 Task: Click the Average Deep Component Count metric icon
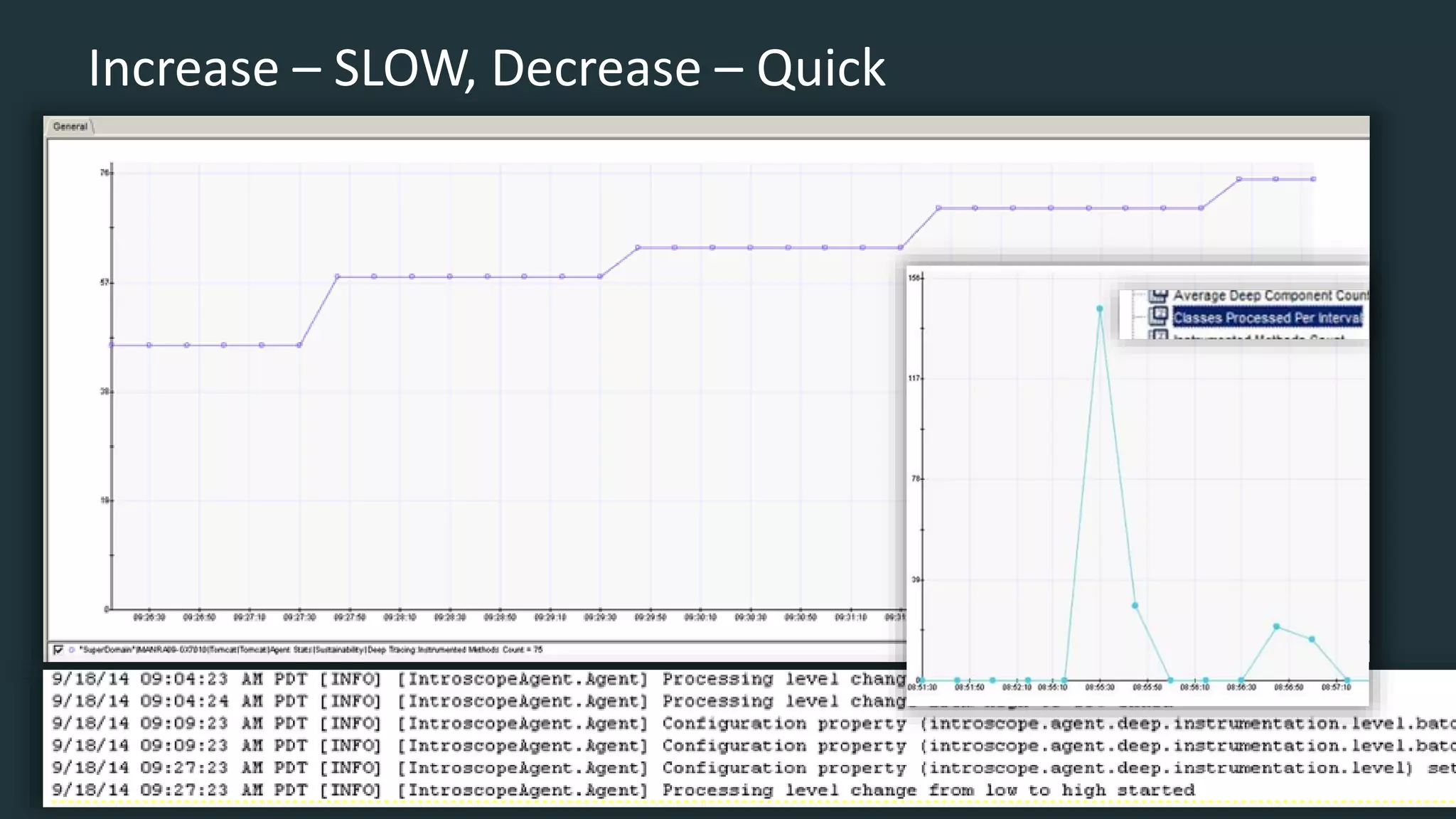pyautogui.click(x=1159, y=294)
